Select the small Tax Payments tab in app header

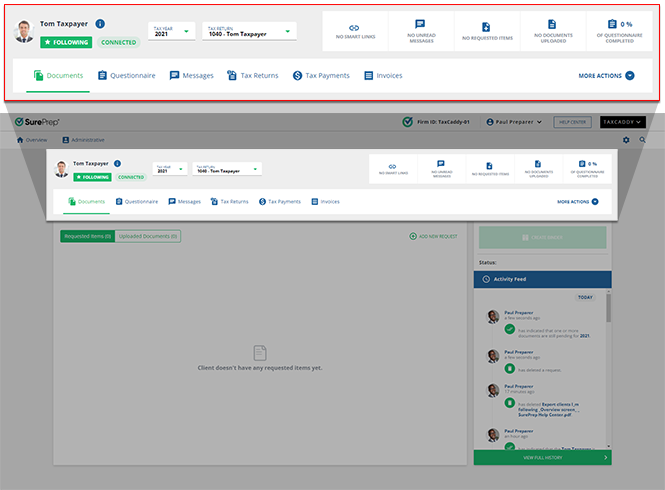pos(279,202)
